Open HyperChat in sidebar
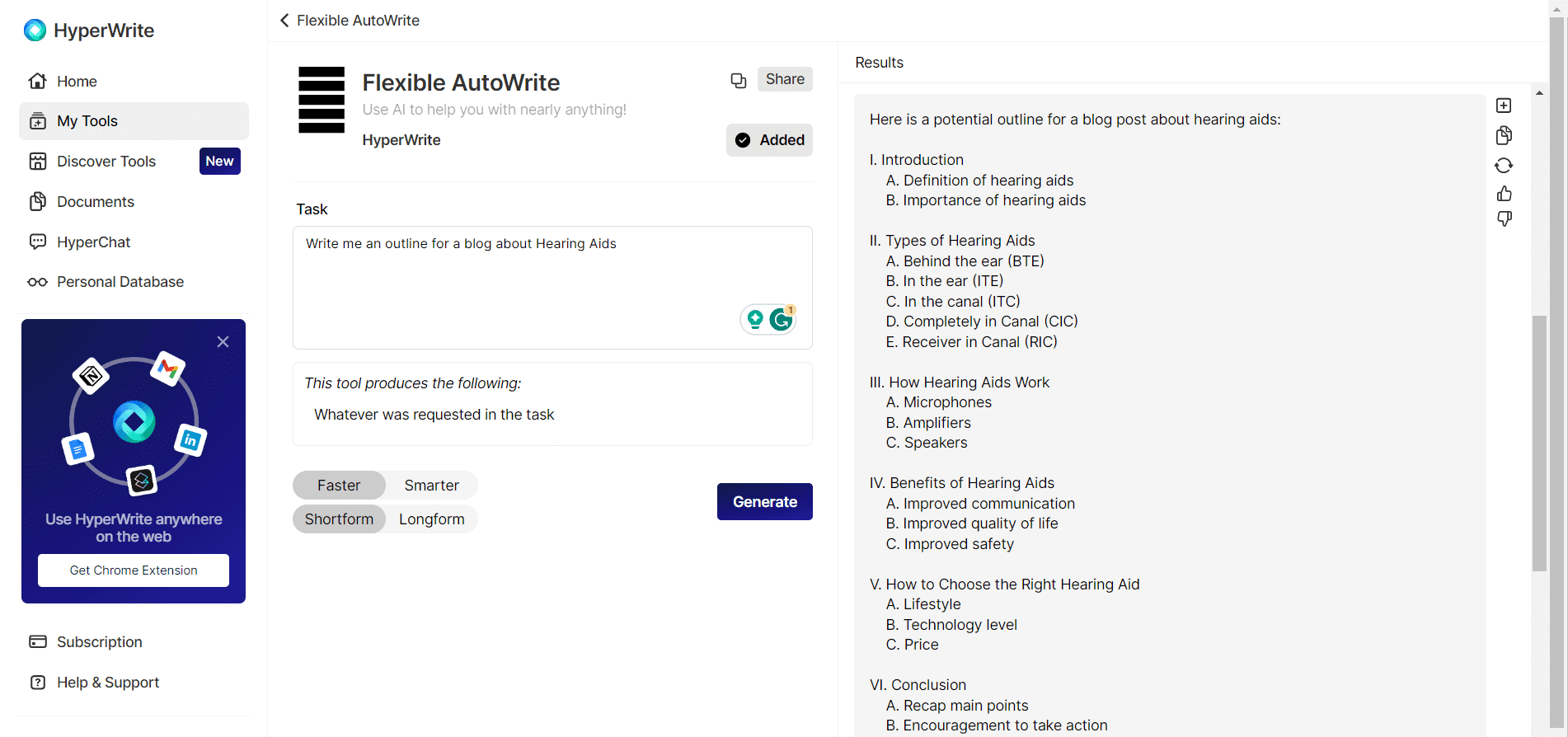1568x737 pixels. 134,242
